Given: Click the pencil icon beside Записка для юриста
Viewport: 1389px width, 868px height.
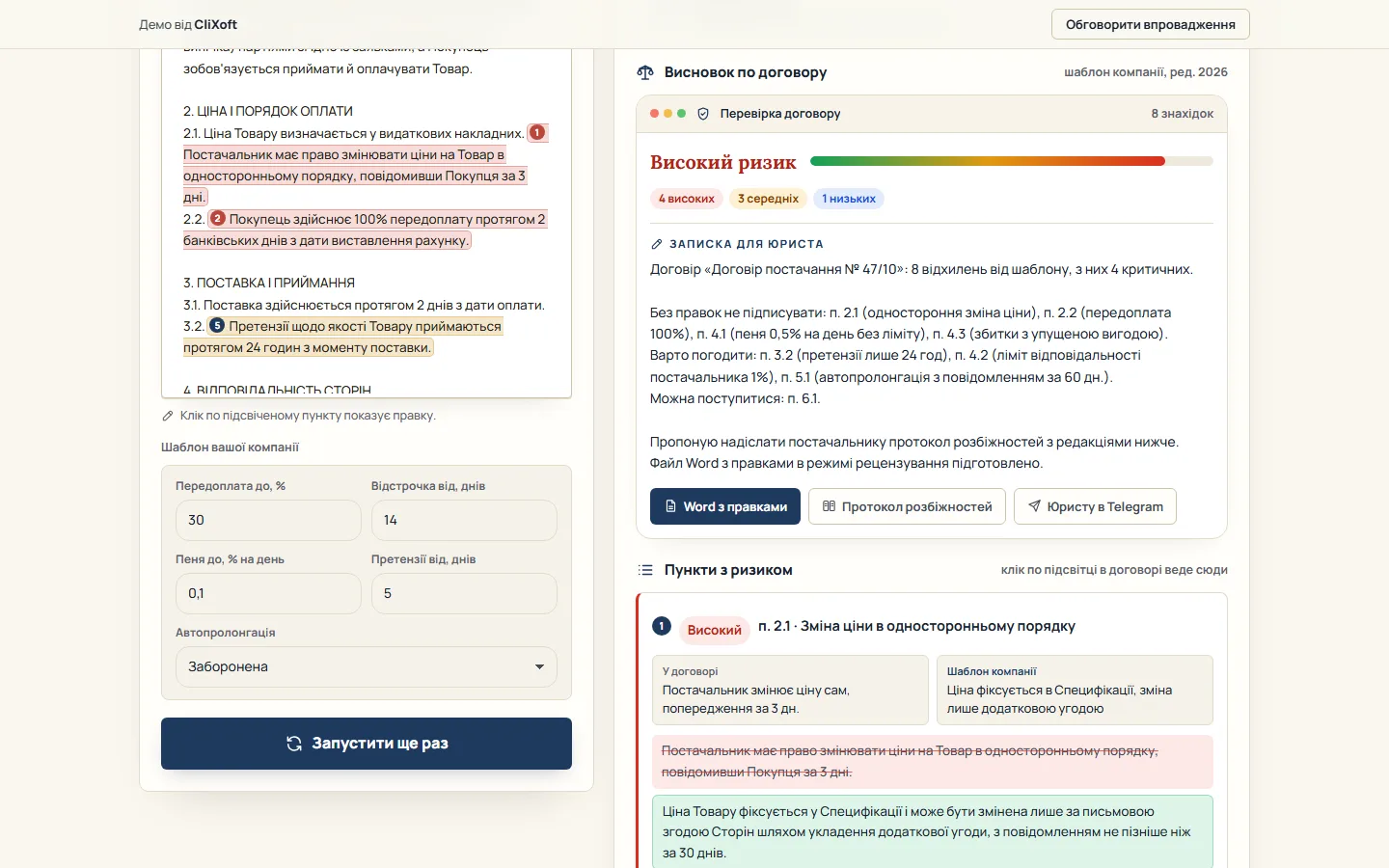Looking at the screenshot, I should click(657, 244).
